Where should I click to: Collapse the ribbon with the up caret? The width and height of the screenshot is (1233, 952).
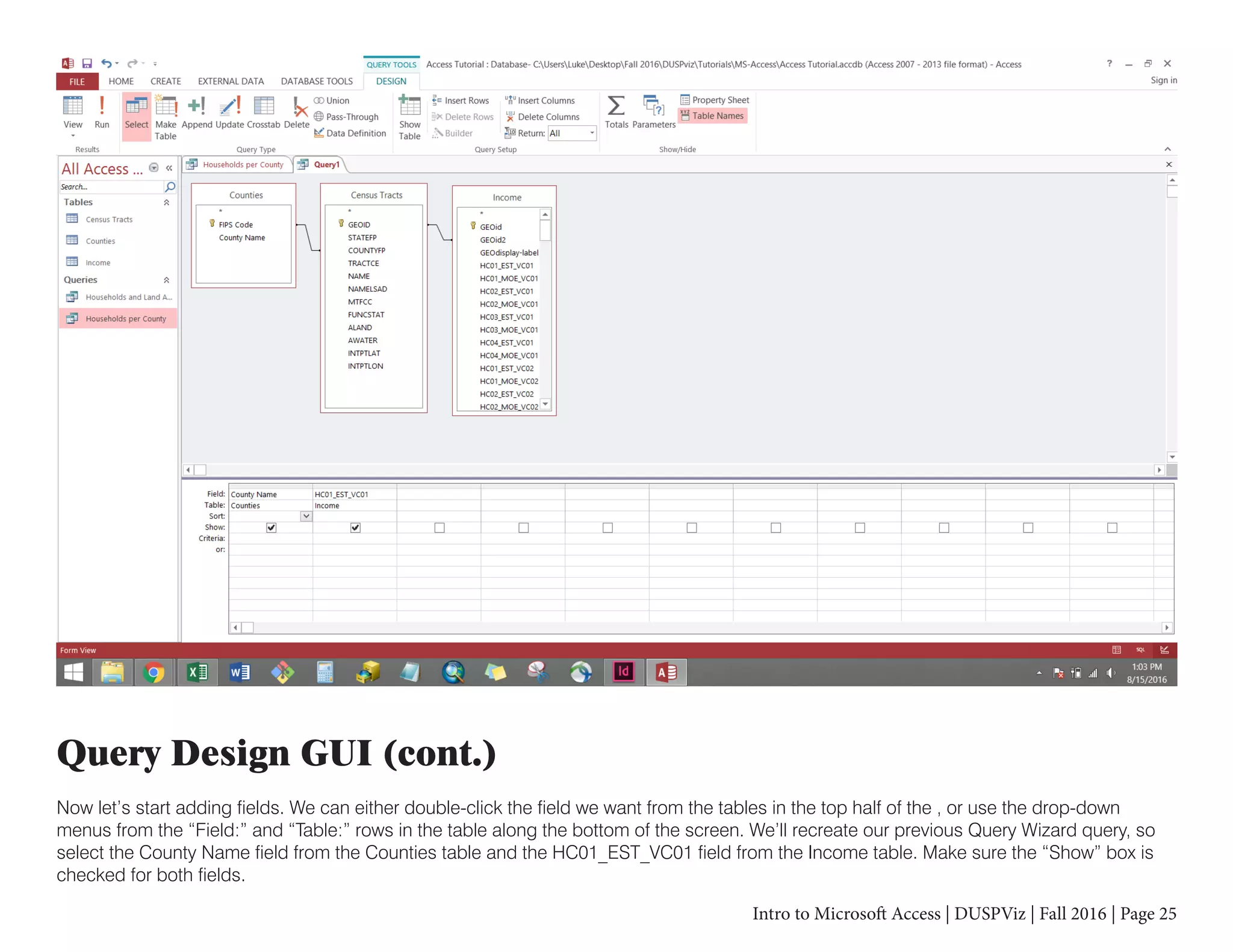1167,149
